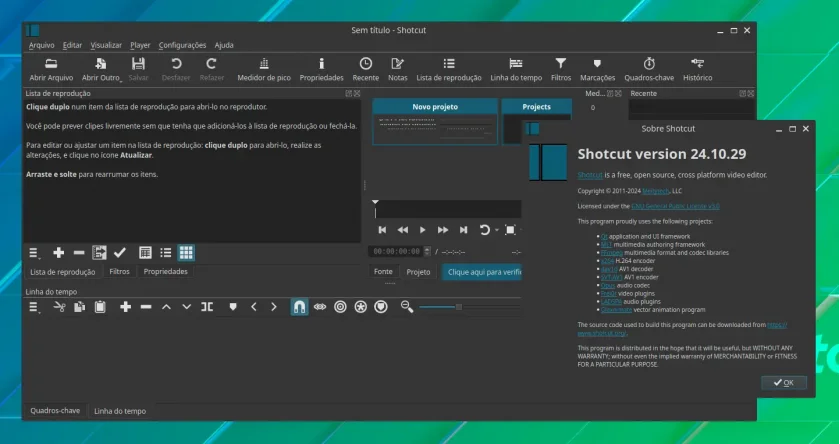Open the Editar menu
This screenshot has width=840, height=444.
pyautogui.click(x=72, y=46)
